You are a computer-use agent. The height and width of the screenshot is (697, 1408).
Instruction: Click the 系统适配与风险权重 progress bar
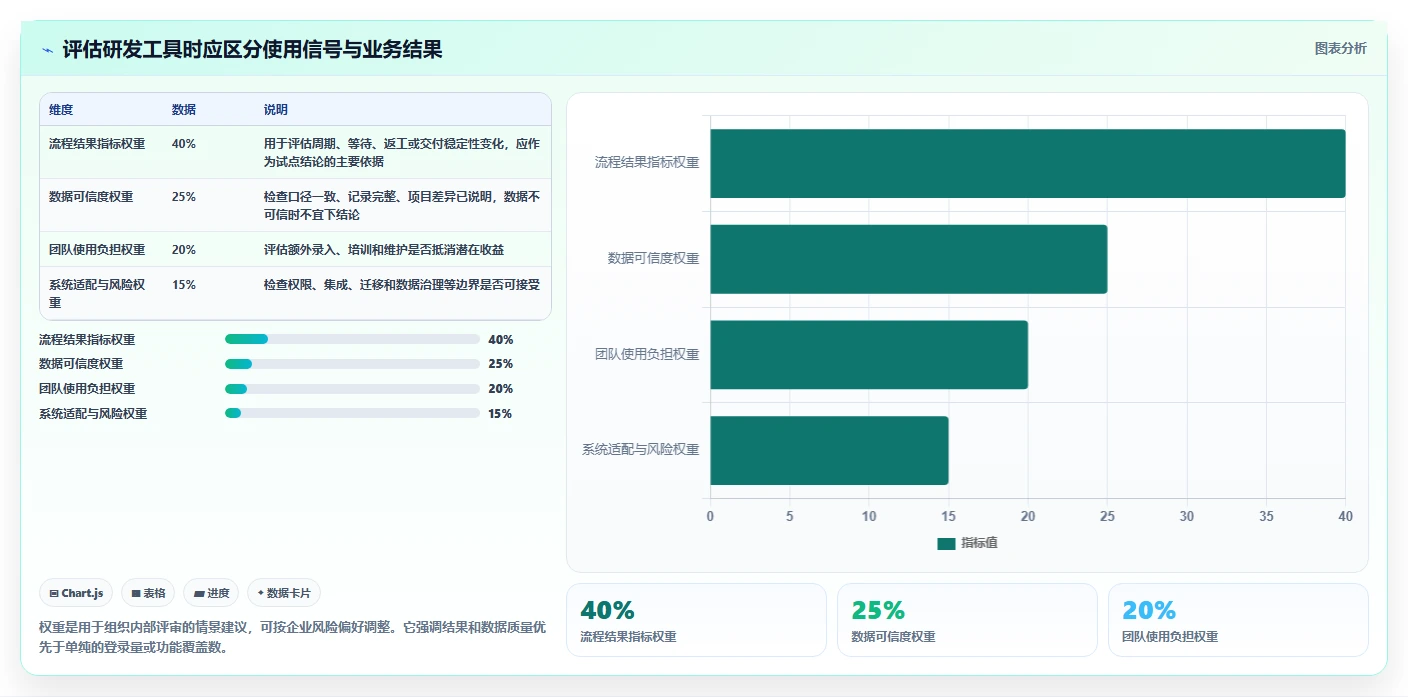[x=352, y=413]
